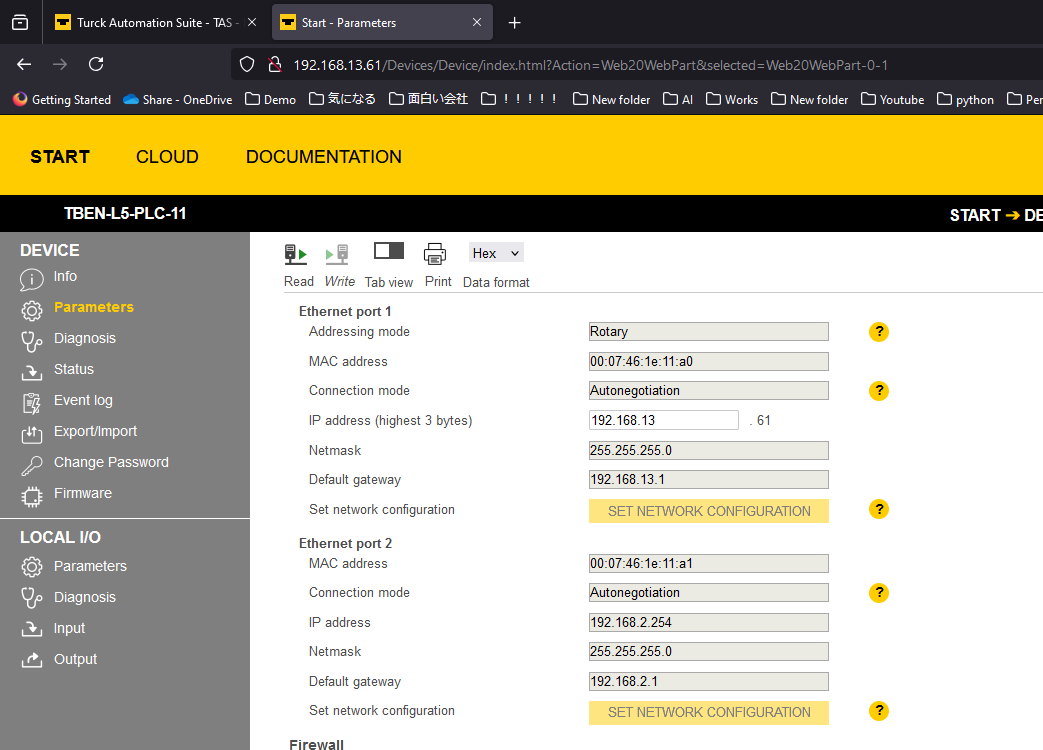Click port 1 MAC address field

[708, 361]
